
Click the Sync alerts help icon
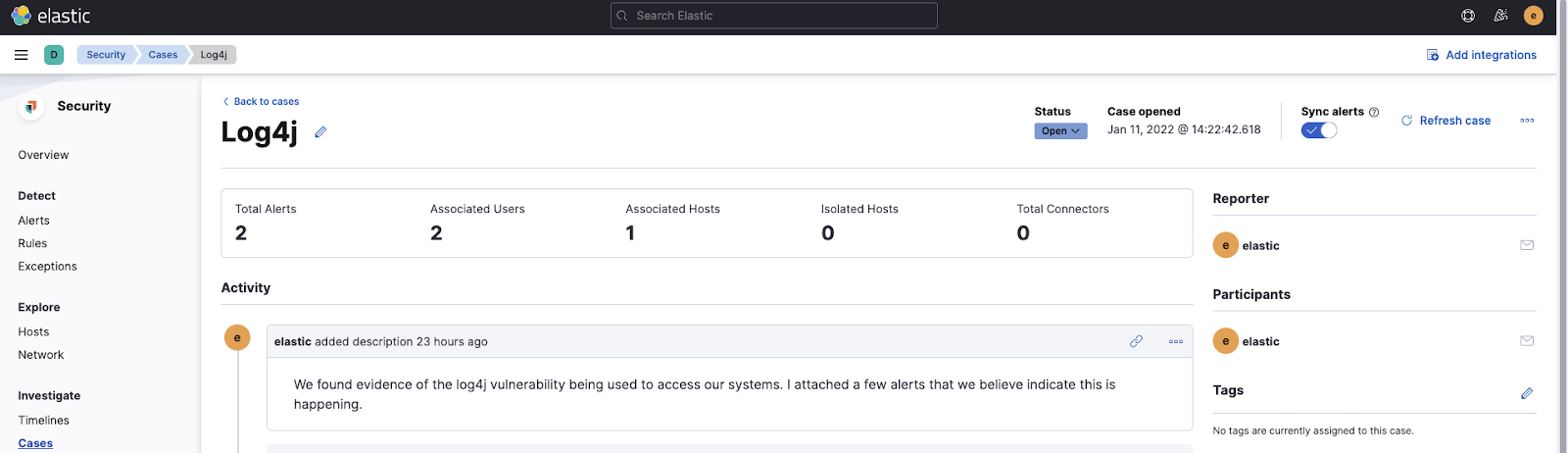[x=1374, y=112]
